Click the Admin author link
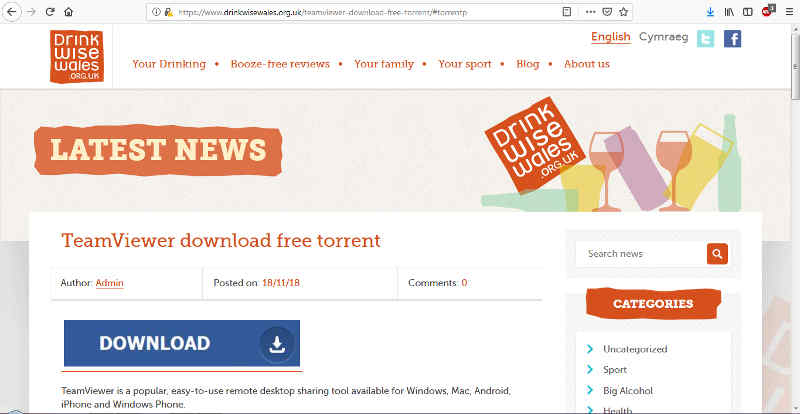800x414 pixels. 109,283
